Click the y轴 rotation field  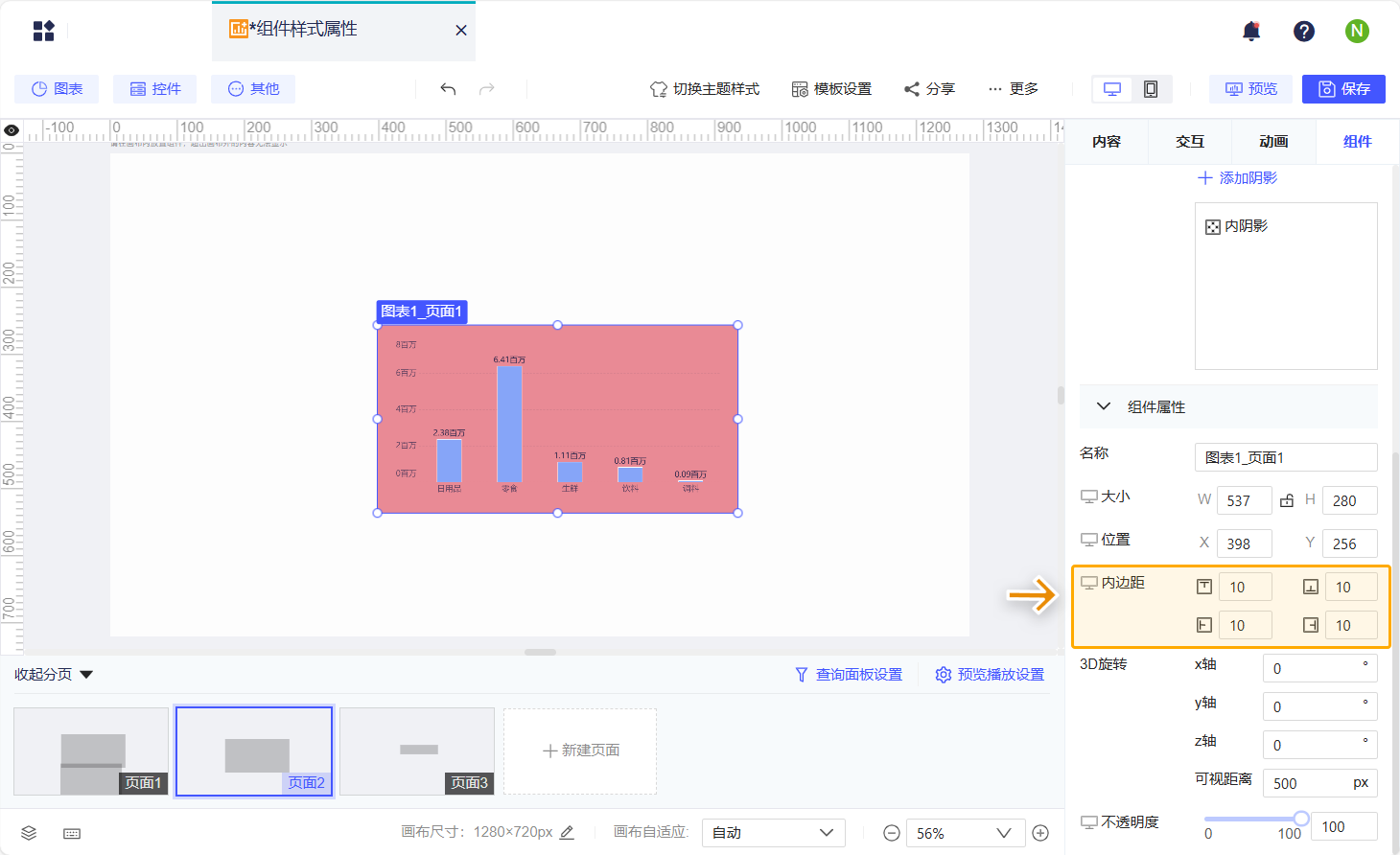1319,706
